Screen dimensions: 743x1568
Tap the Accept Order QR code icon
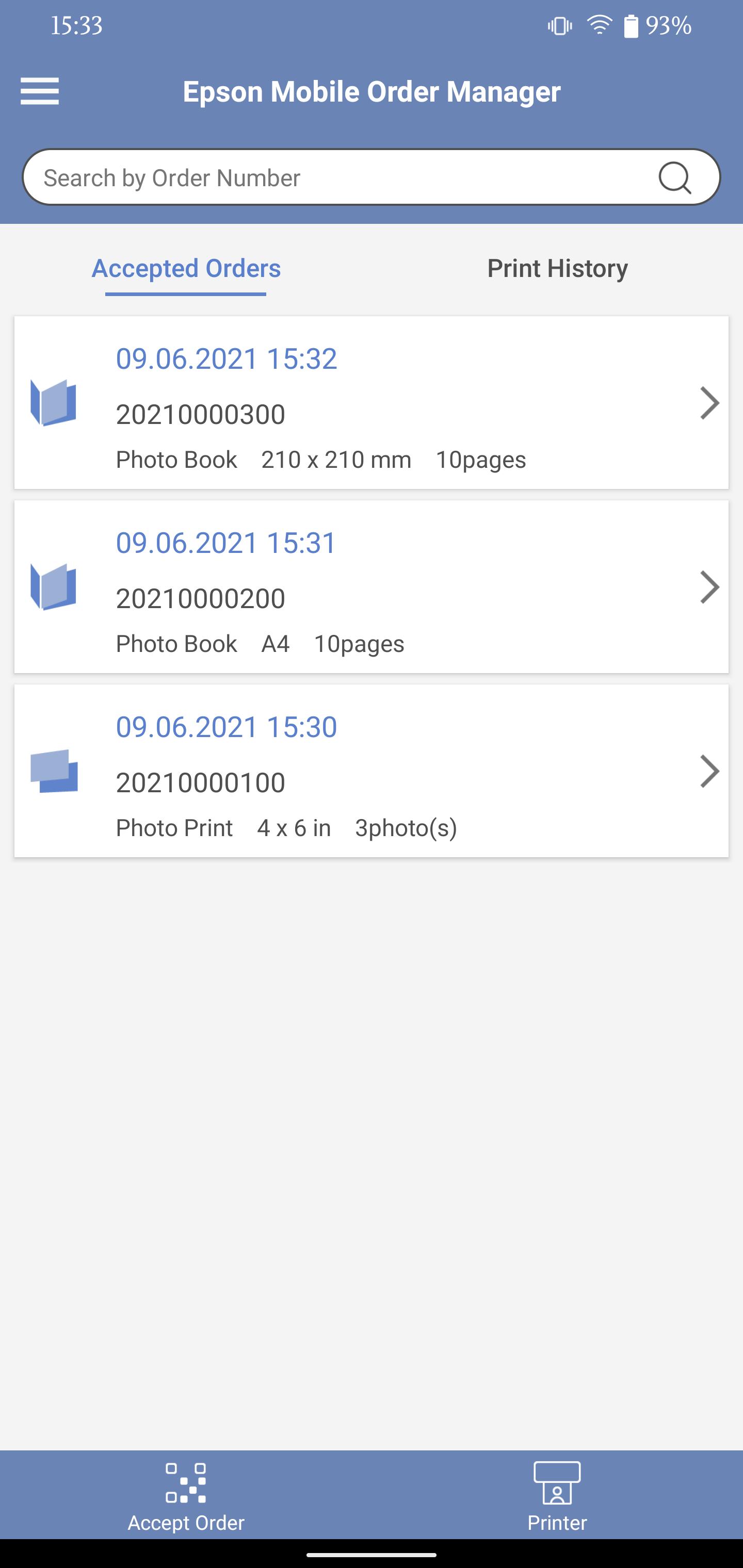[x=186, y=1483]
